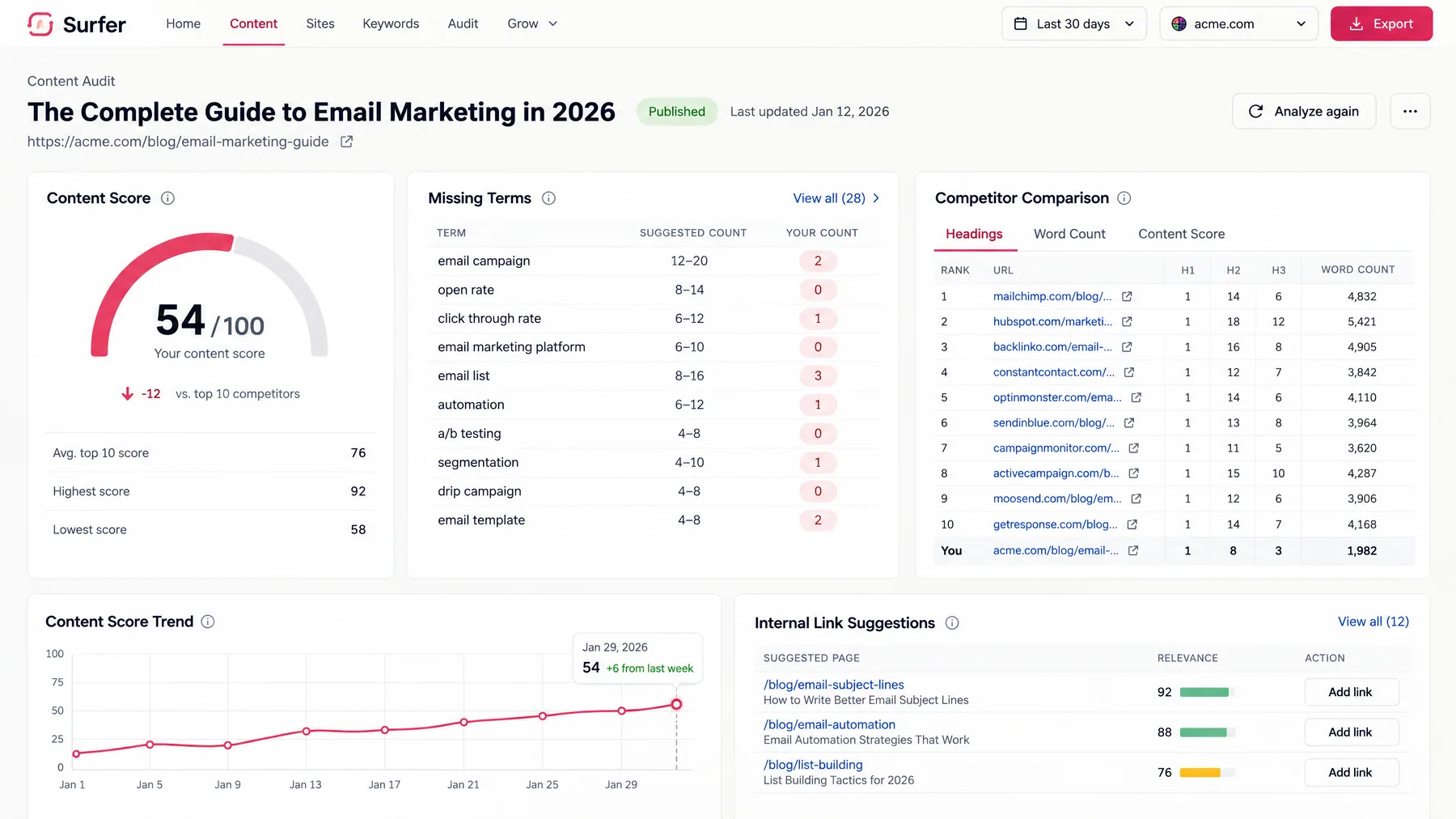Add link for /blog/email-subject-lines
Screen dimensions: 1456x819
coord(1351,692)
